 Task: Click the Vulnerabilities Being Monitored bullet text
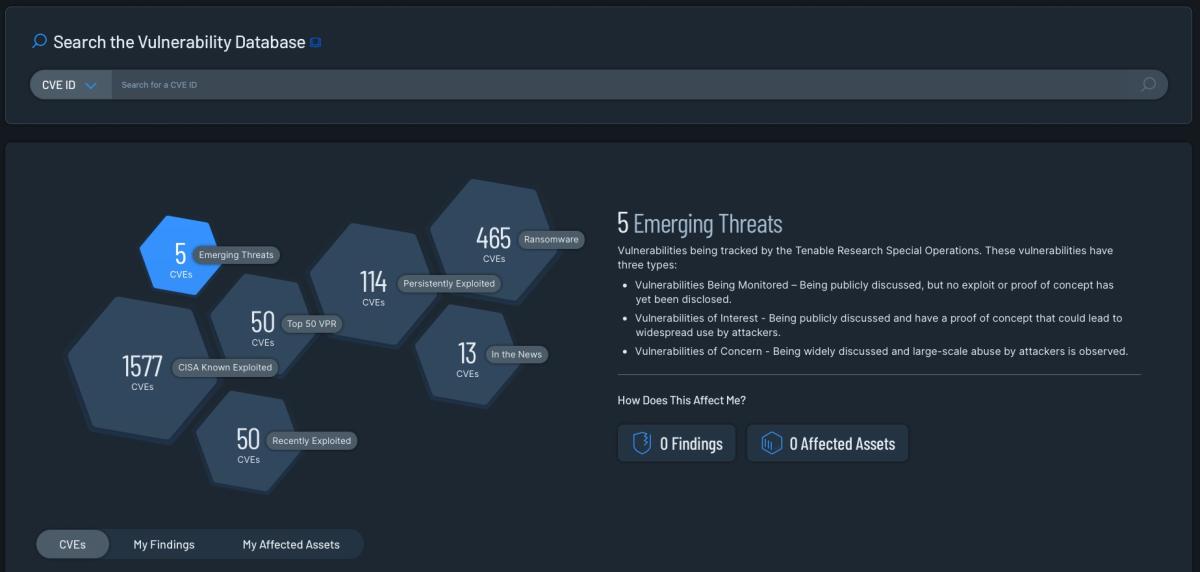874,292
